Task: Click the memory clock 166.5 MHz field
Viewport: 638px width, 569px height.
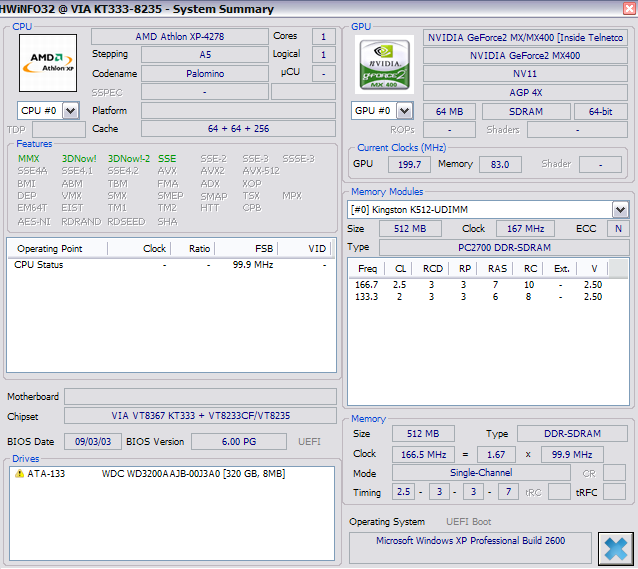Action: click(x=423, y=455)
